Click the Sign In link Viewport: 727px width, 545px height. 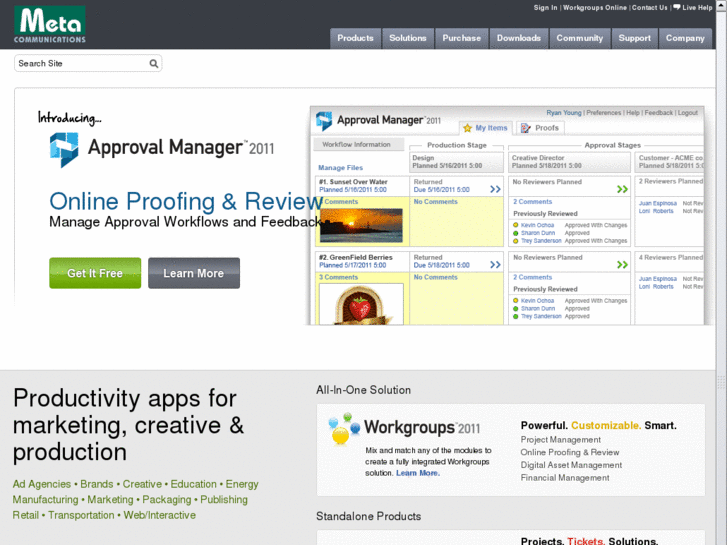click(x=545, y=8)
